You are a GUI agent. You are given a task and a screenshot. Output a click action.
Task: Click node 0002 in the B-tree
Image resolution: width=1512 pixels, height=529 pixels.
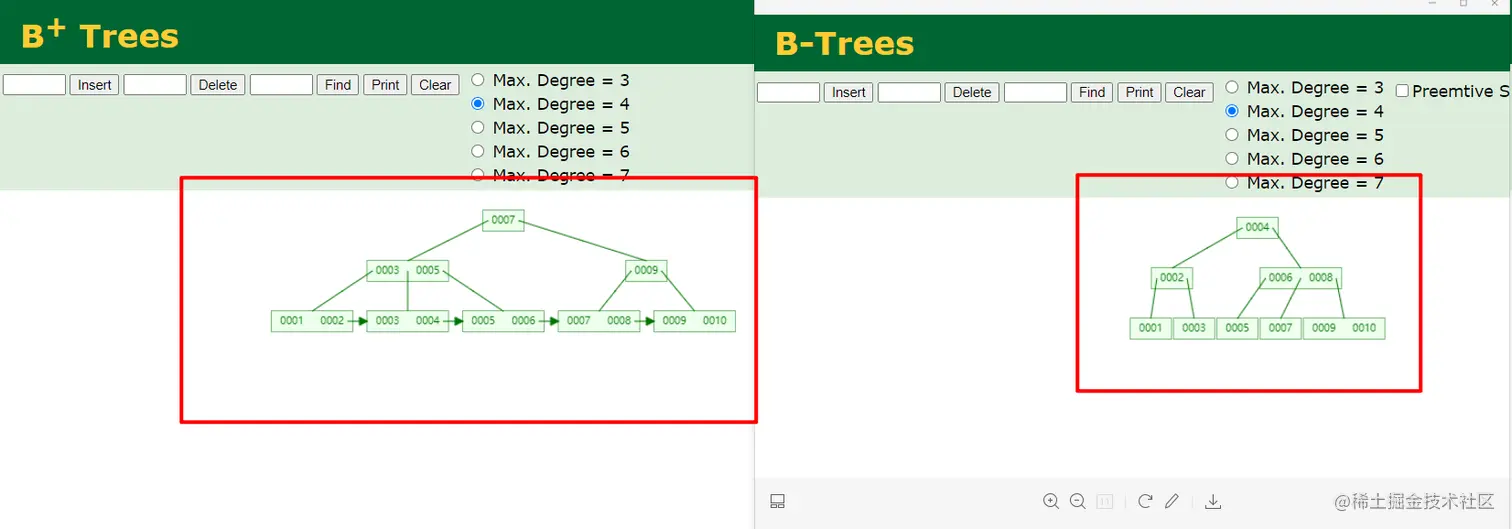pos(1172,278)
